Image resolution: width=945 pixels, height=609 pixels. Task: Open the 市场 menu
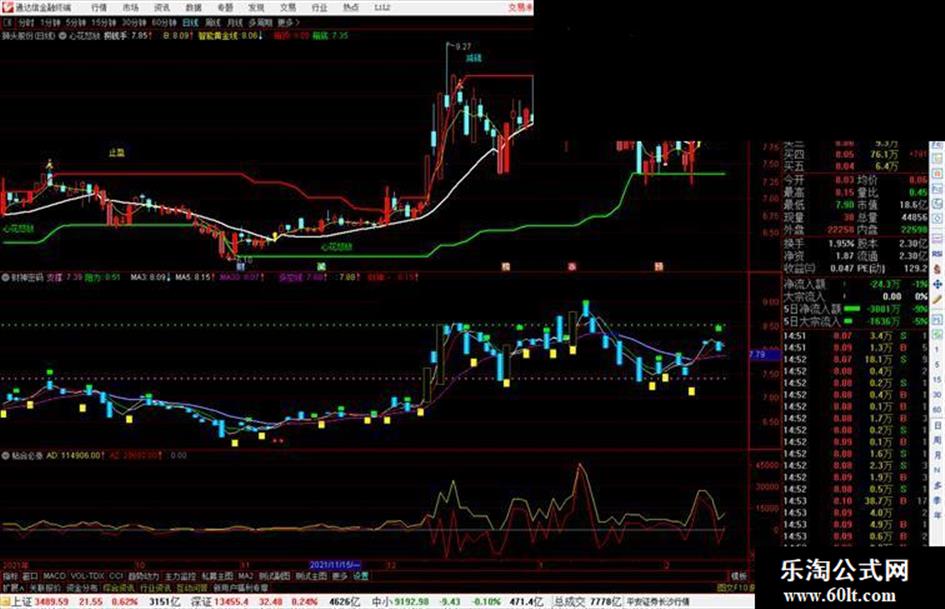130,7
